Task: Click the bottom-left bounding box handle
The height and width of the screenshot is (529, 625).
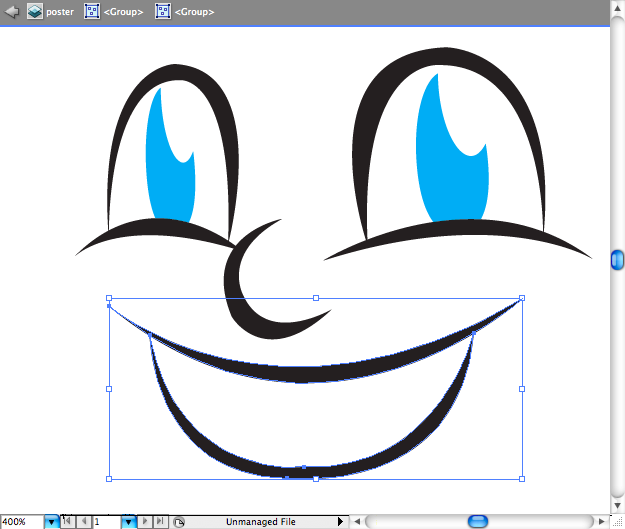Action: [x=109, y=479]
